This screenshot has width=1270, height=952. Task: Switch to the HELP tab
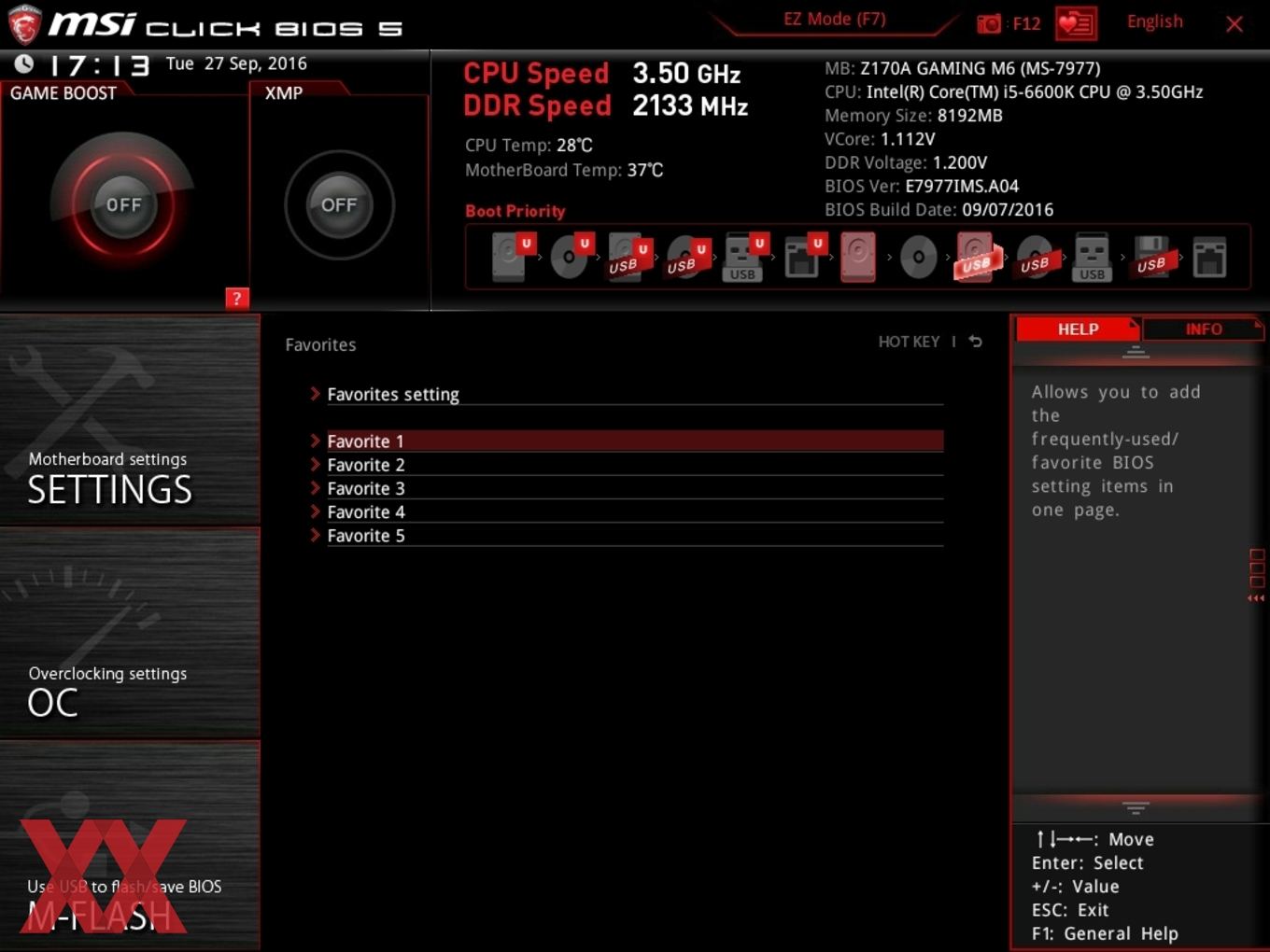(1078, 329)
